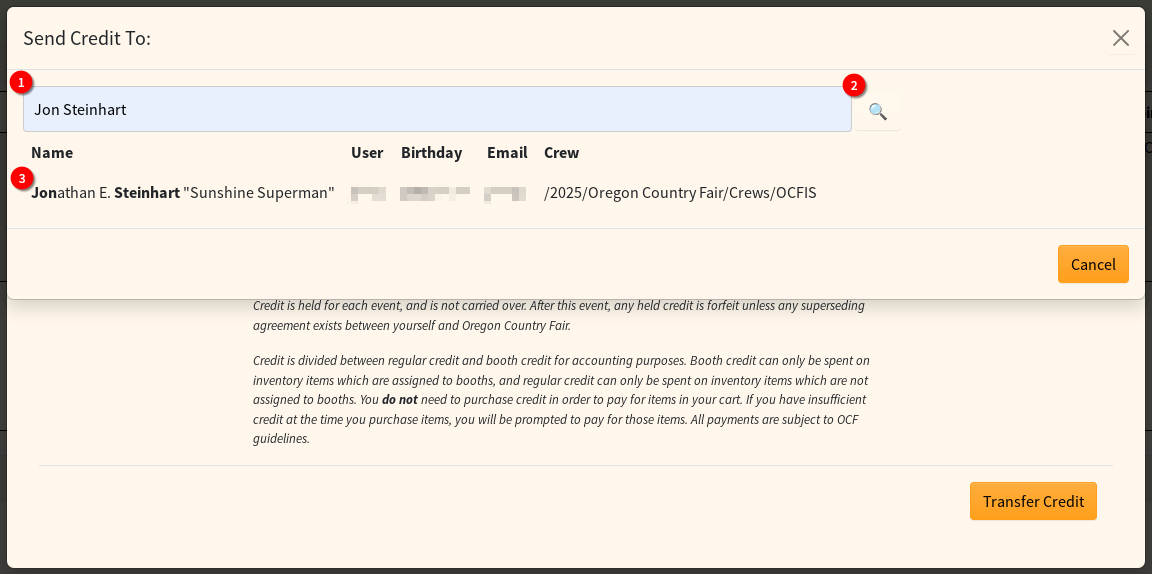This screenshot has width=1152, height=574.
Task: Click the Email column header
Action: (507, 152)
